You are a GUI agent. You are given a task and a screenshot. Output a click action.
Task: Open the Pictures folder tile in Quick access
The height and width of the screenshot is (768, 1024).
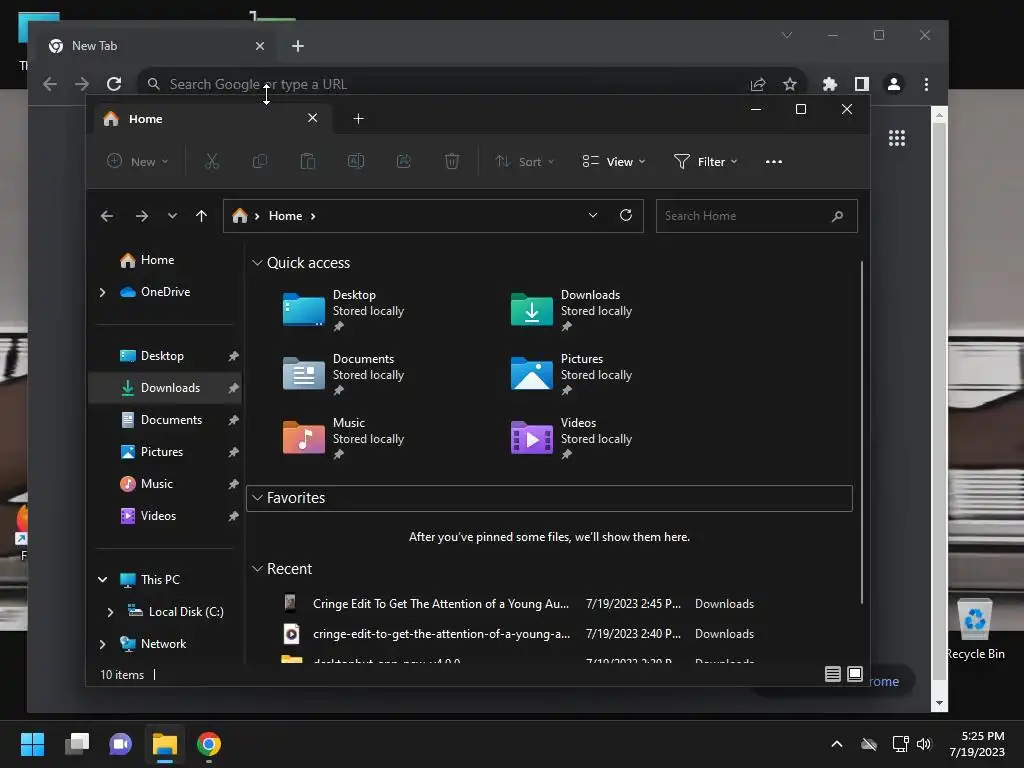pos(571,374)
